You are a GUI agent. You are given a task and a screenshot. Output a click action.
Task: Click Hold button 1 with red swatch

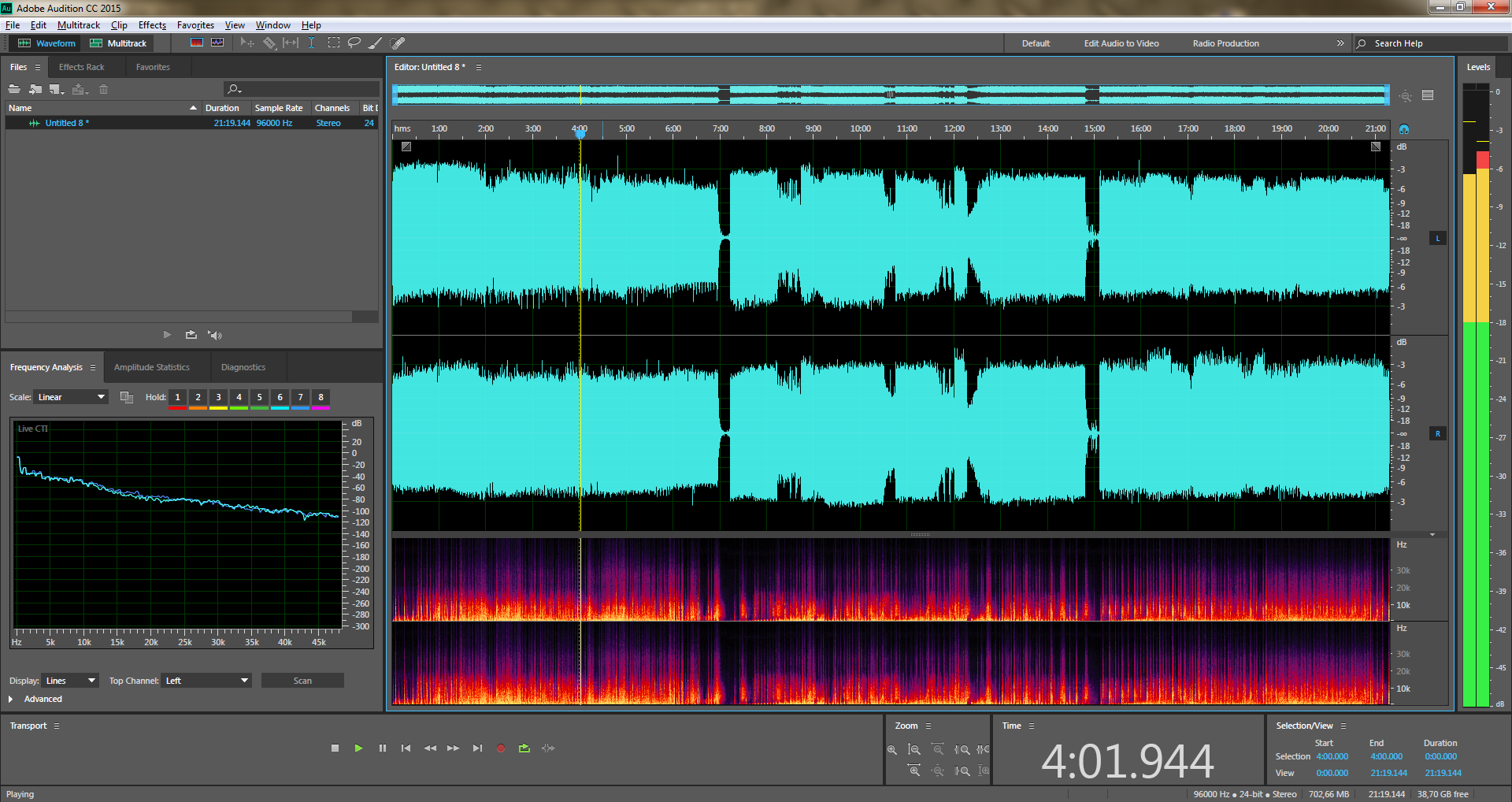[x=177, y=397]
